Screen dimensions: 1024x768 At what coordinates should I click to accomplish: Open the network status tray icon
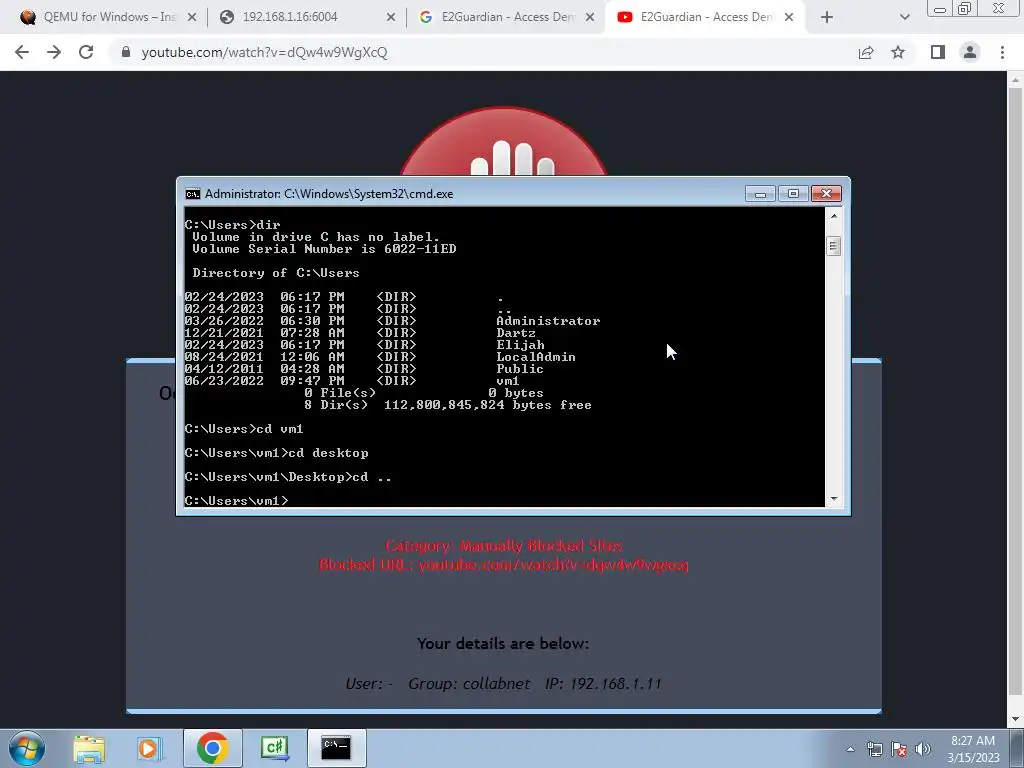pyautogui.click(x=874, y=749)
